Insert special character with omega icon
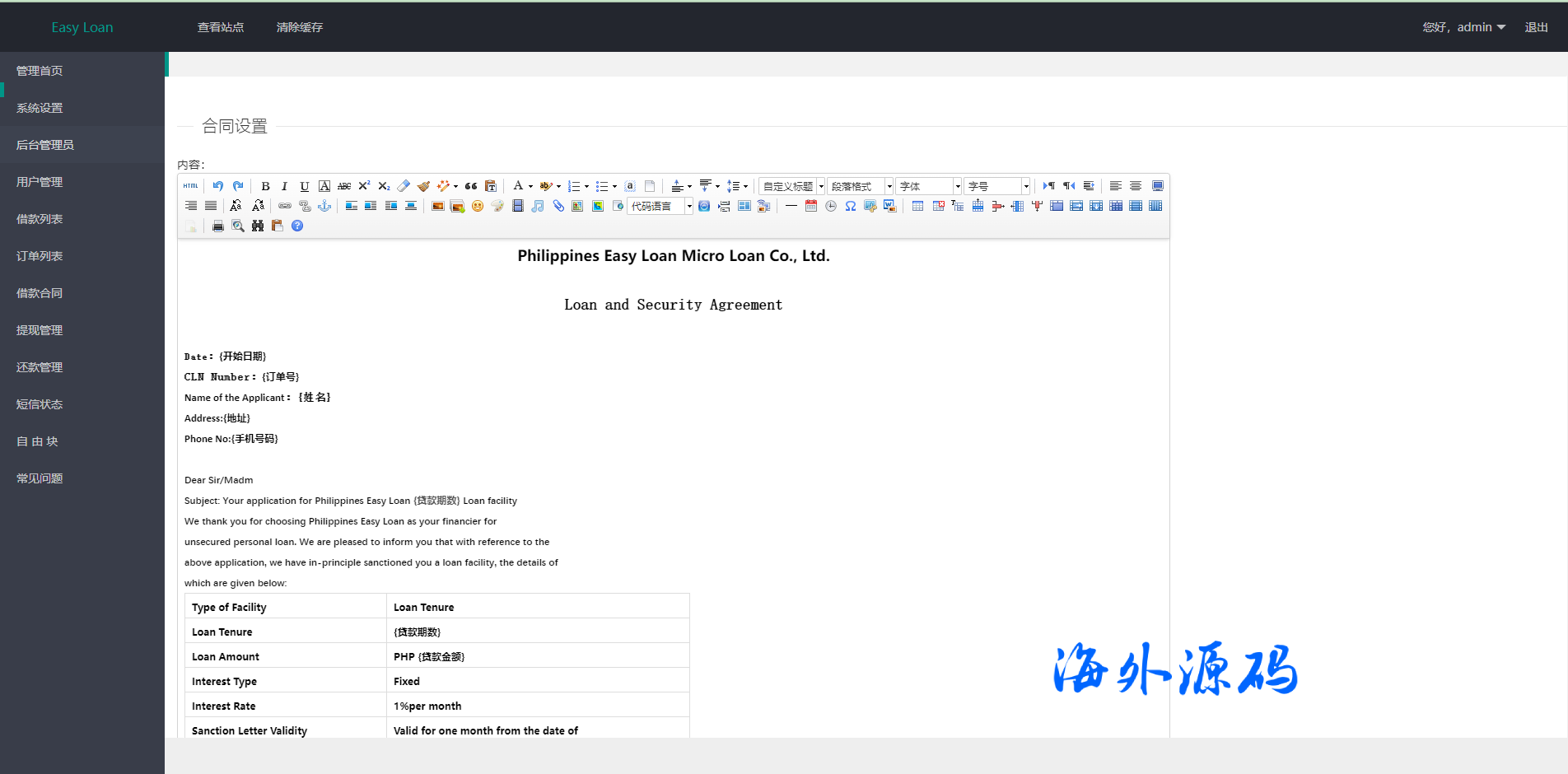Image resolution: width=1568 pixels, height=774 pixels. [x=851, y=206]
